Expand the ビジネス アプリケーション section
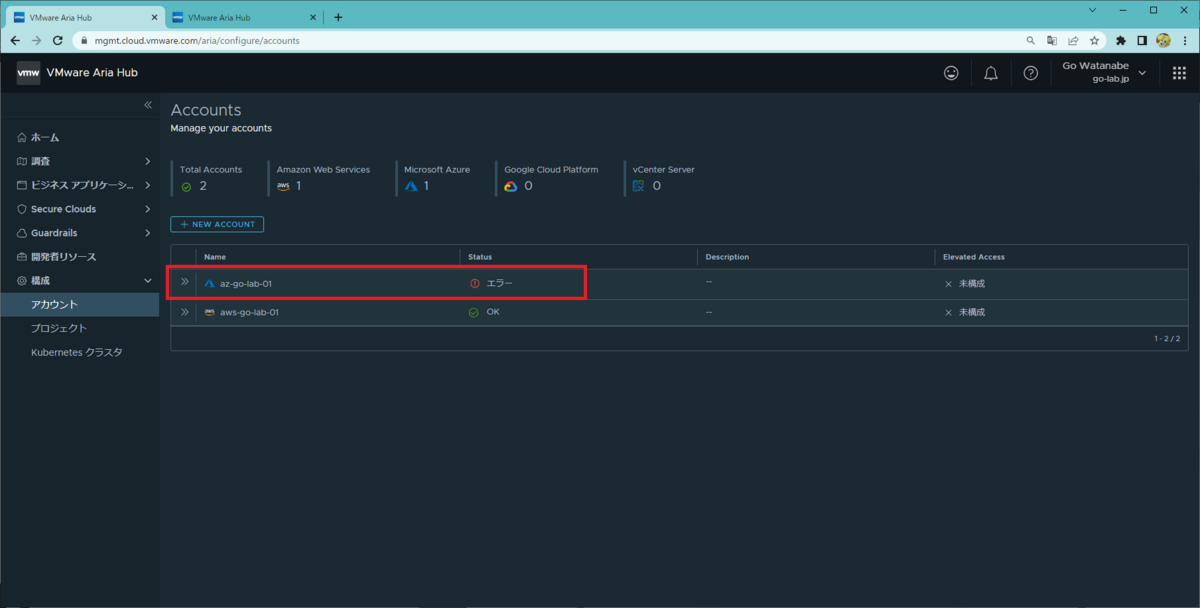The image size is (1200, 608). pos(147,185)
